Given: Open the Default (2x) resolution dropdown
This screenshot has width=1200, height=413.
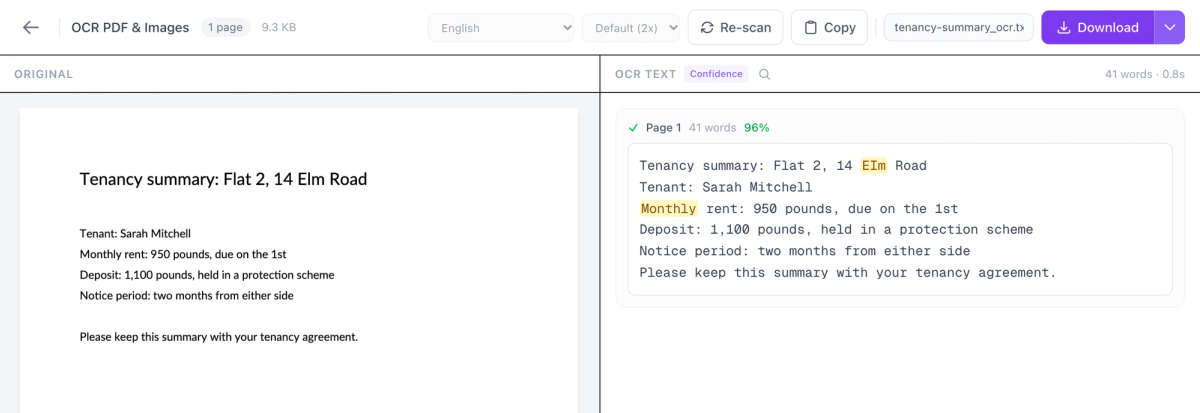Looking at the screenshot, I should pos(631,28).
